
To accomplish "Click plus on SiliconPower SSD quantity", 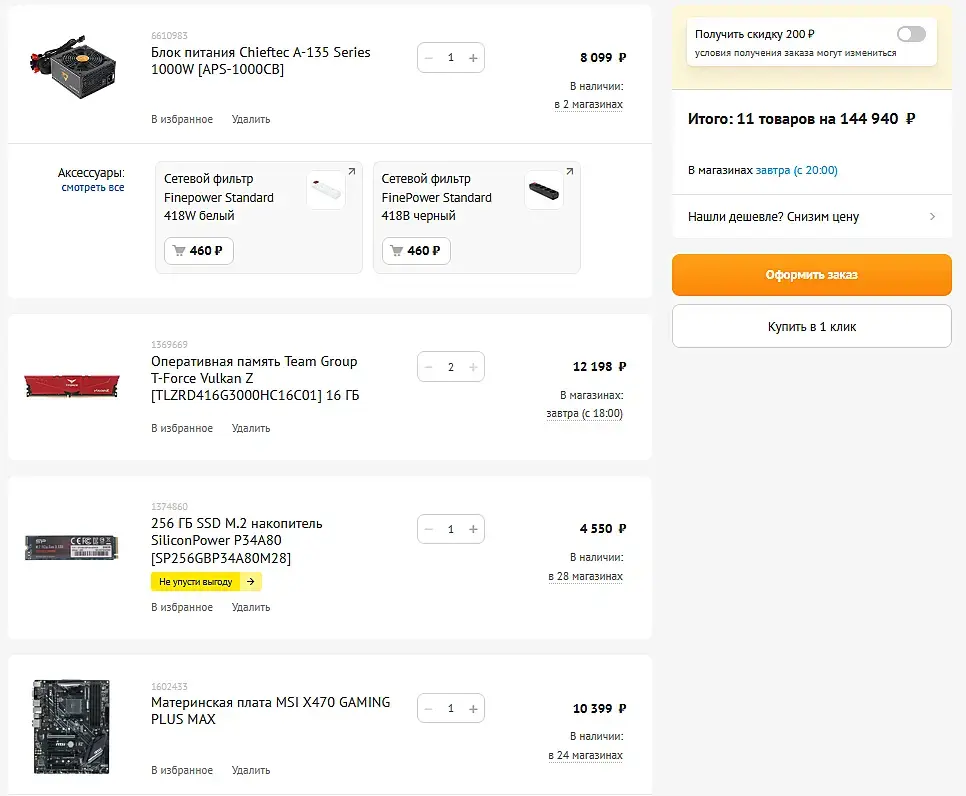I will (473, 529).
